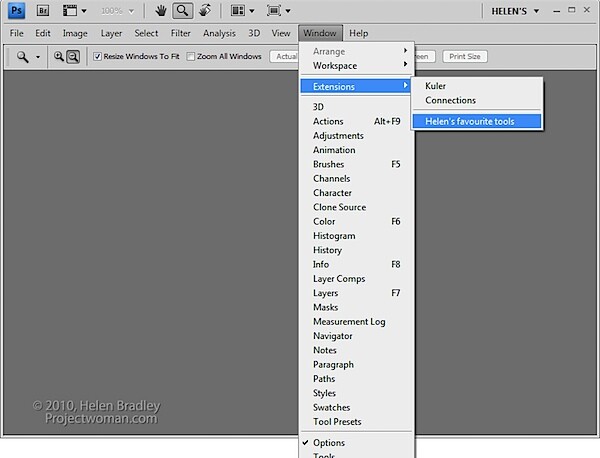This screenshot has width=600, height=458.
Task: Show the Layers panel
Action: pyautogui.click(x=356, y=293)
